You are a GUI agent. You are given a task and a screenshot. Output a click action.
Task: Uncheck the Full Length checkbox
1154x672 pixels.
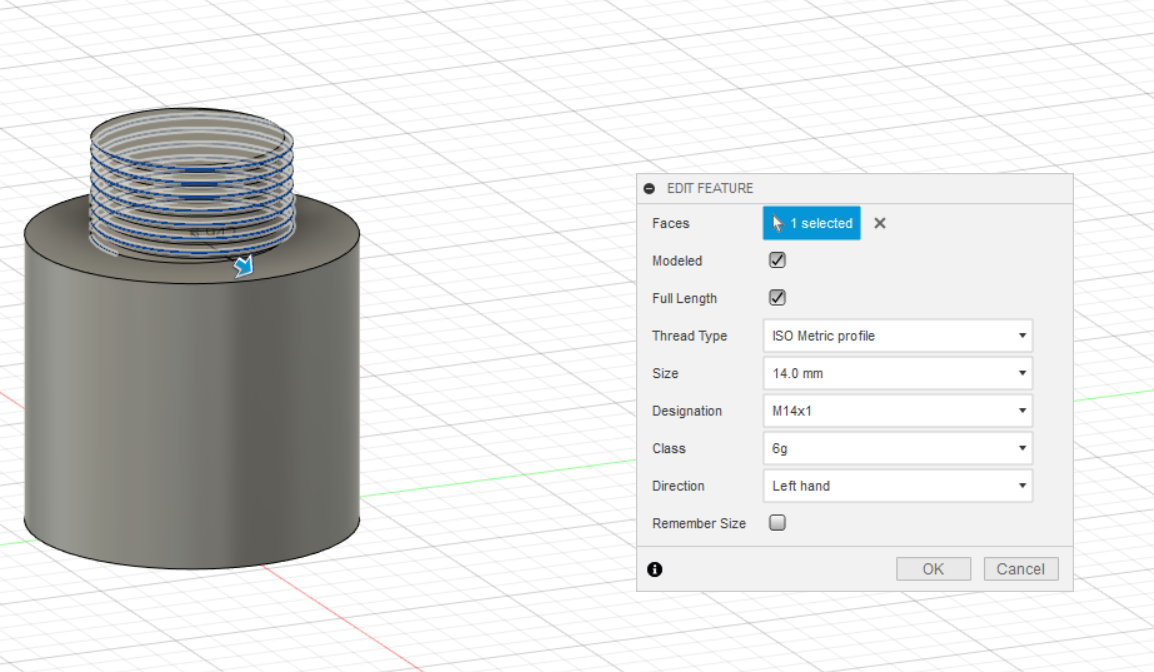coord(777,297)
